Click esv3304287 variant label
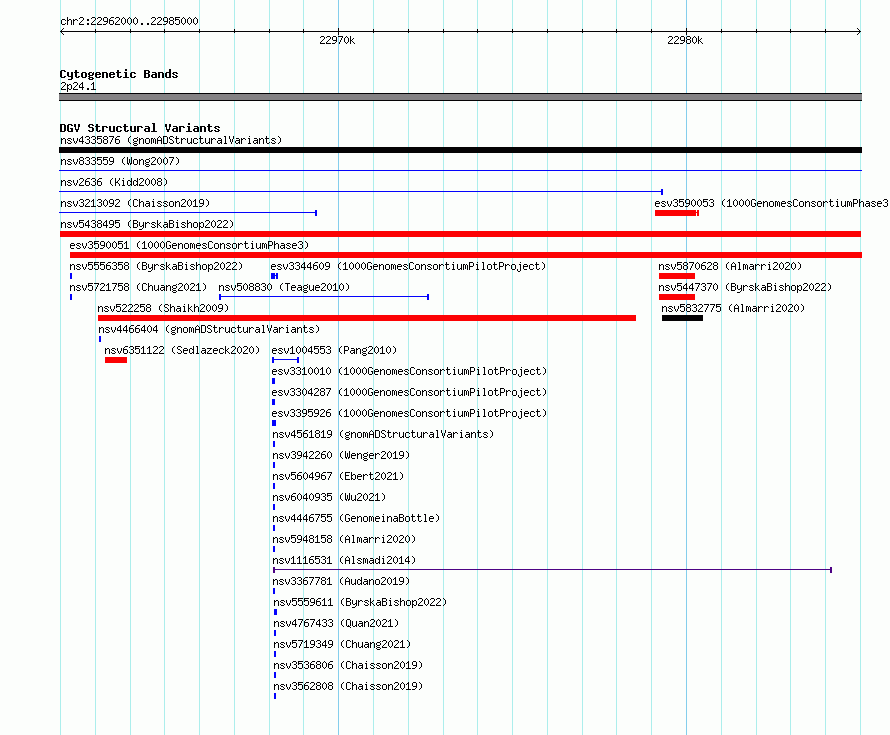Screen dimensions: 890x735 coord(409,392)
